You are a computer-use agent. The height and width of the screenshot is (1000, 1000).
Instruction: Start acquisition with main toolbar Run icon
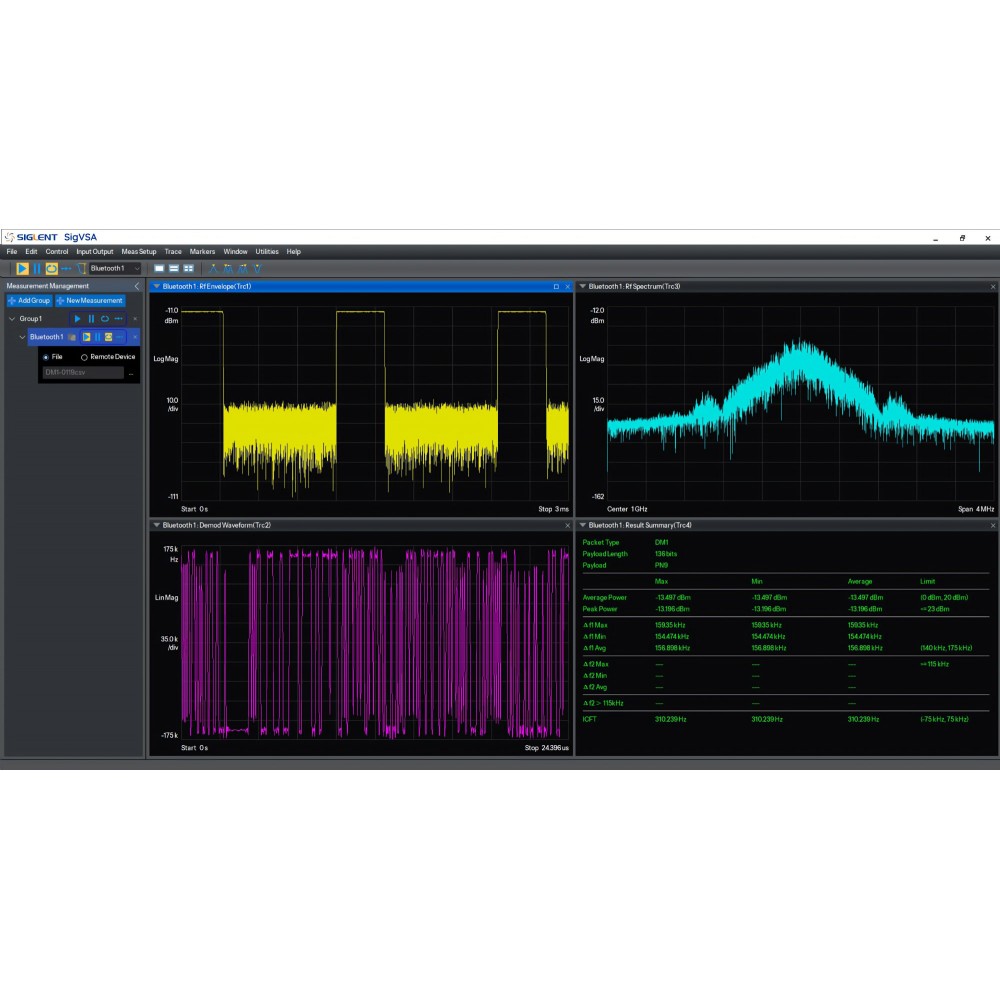(x=22, y=268)
